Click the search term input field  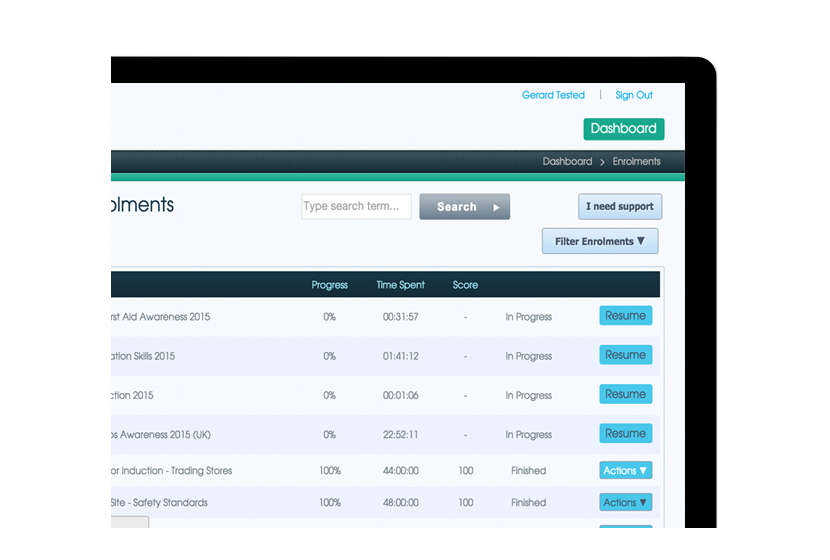pos(356,207)
